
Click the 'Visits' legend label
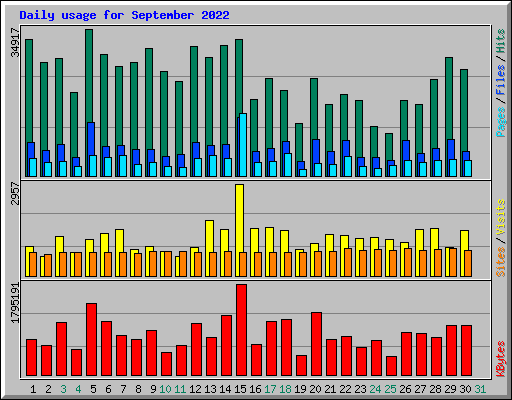coord(501,218)
